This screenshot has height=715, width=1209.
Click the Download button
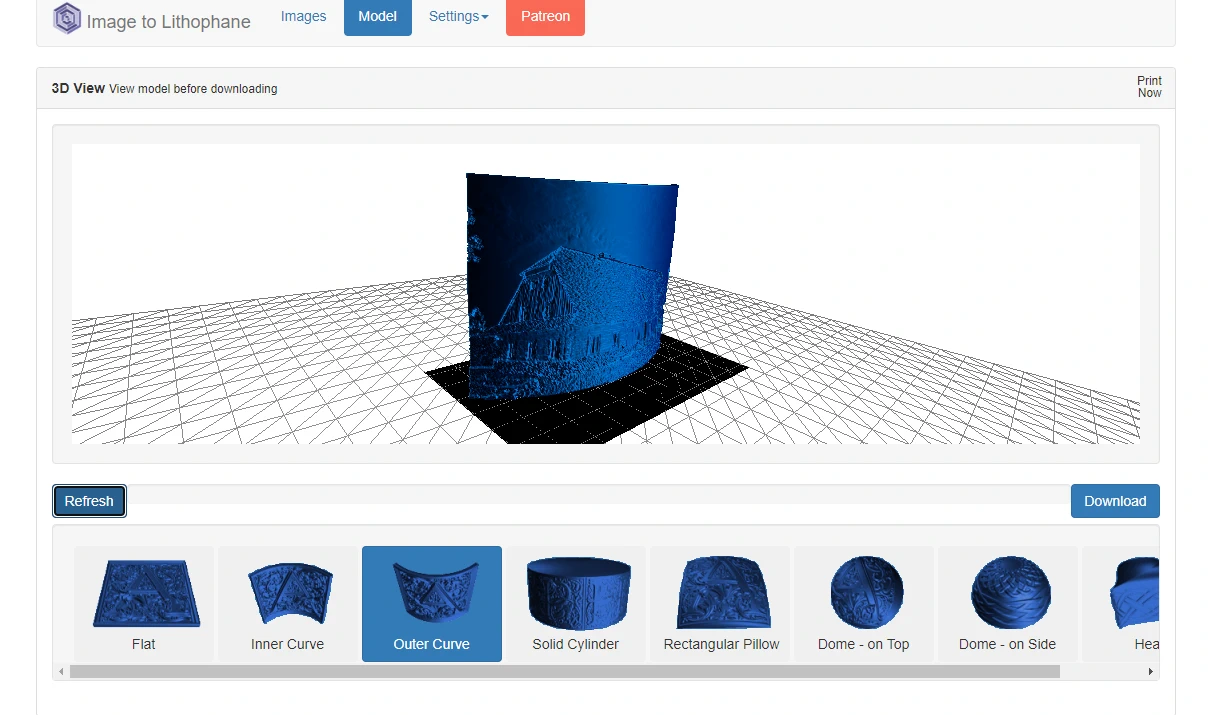coord(1115,501)
